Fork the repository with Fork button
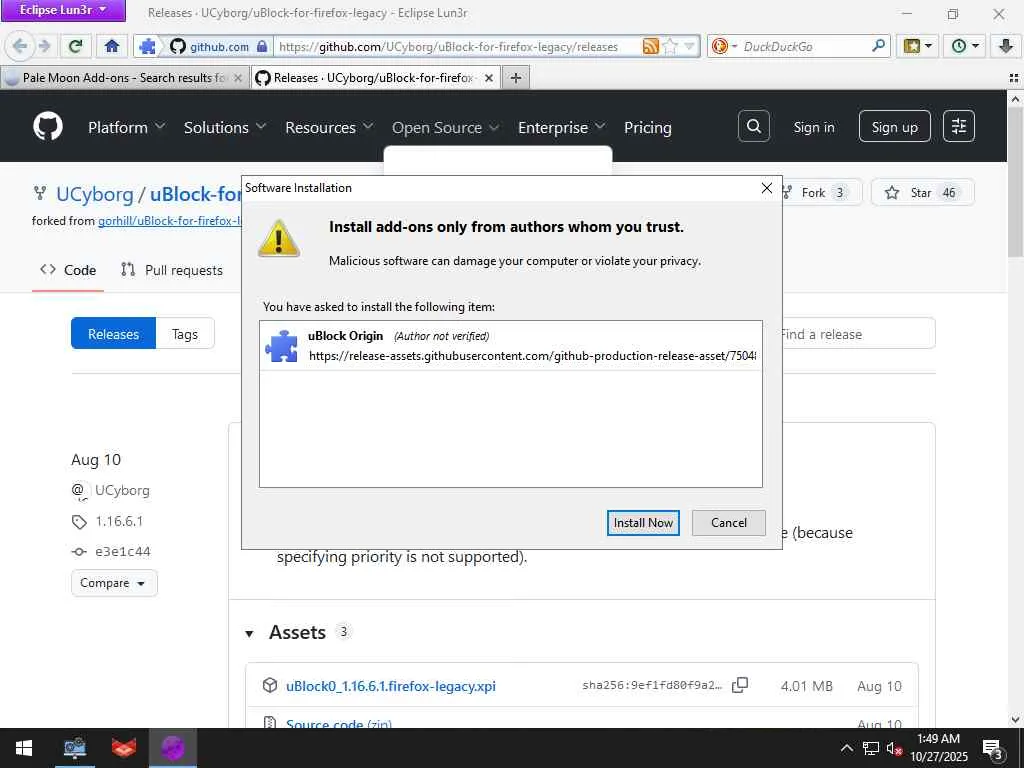 pyautogui.click(x=821, y=193)
